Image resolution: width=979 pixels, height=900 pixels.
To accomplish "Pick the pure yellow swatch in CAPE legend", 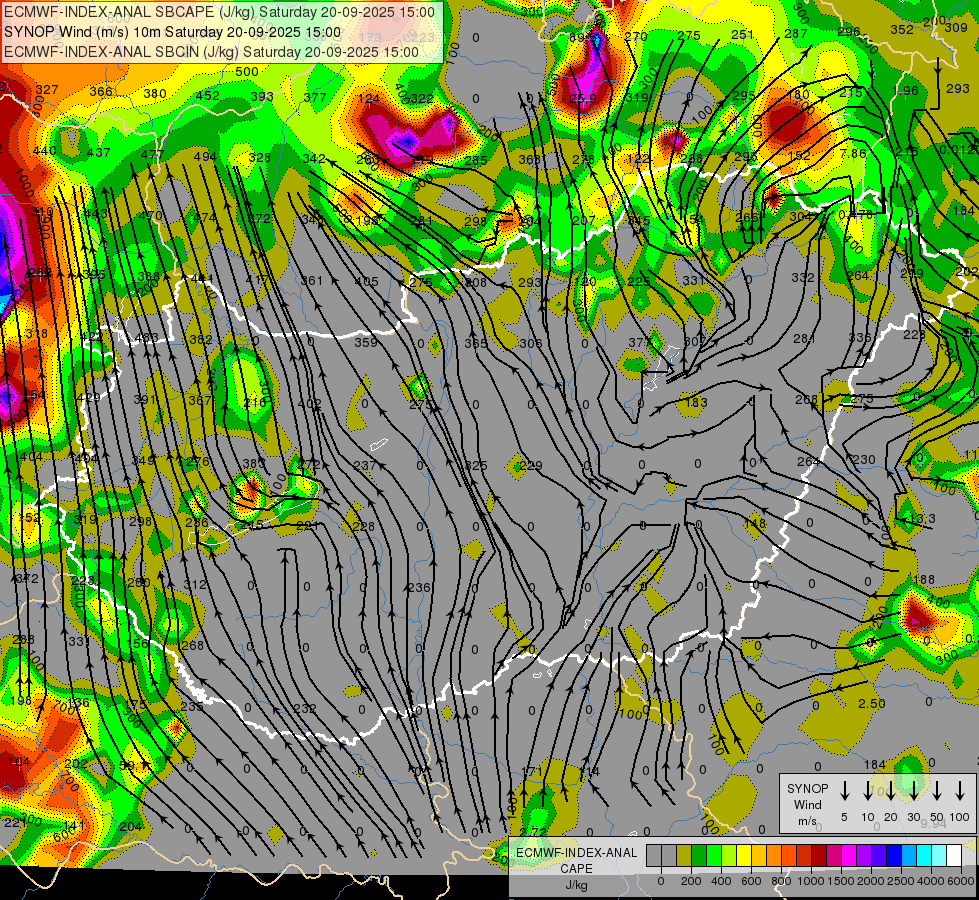I will pyautogui.click(x=744, y=855).
